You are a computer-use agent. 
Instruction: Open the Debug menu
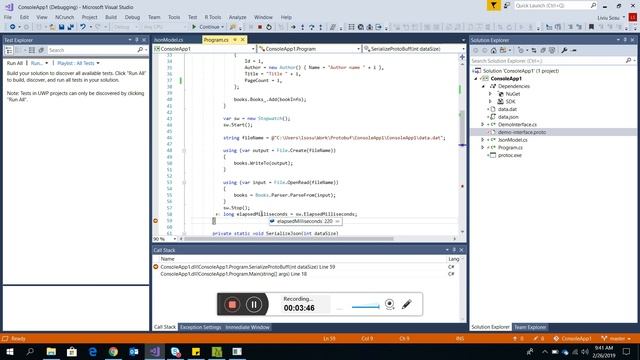(x=132, y=17)
